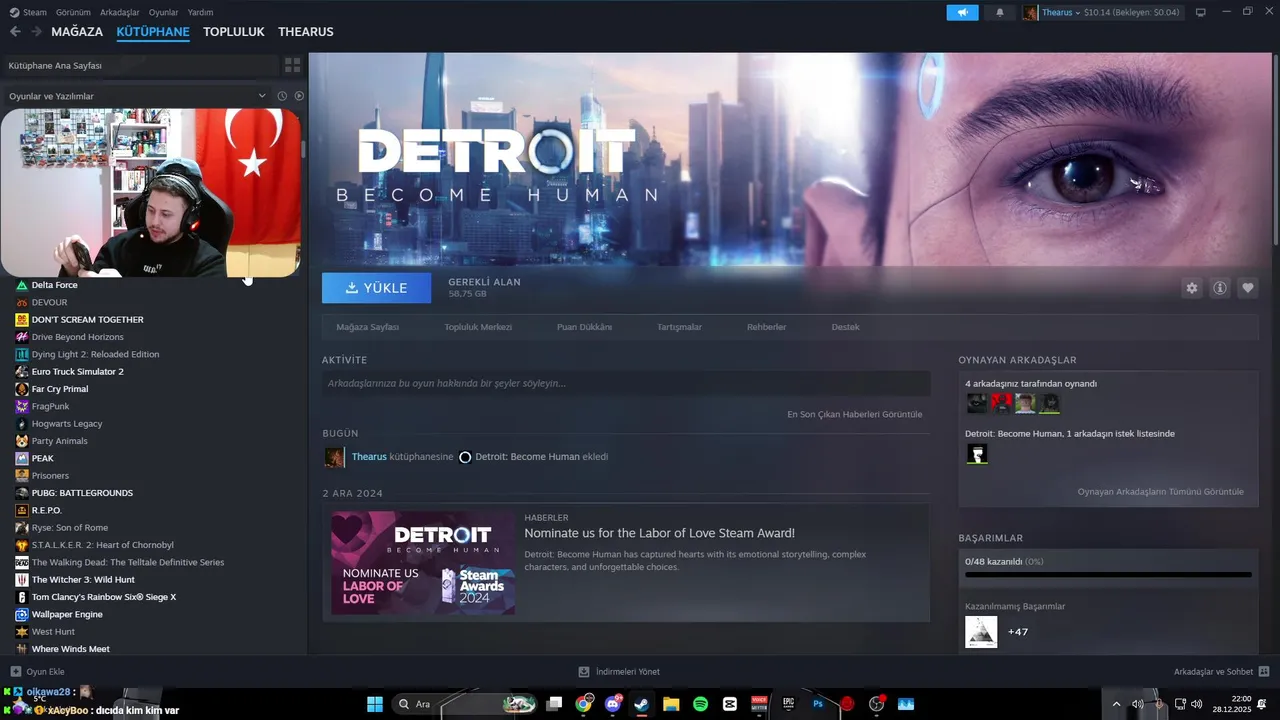This screenshot has width=1280, height=720.
Task: Click the unearned achievement triangle icon
Action: click(981, 632)
